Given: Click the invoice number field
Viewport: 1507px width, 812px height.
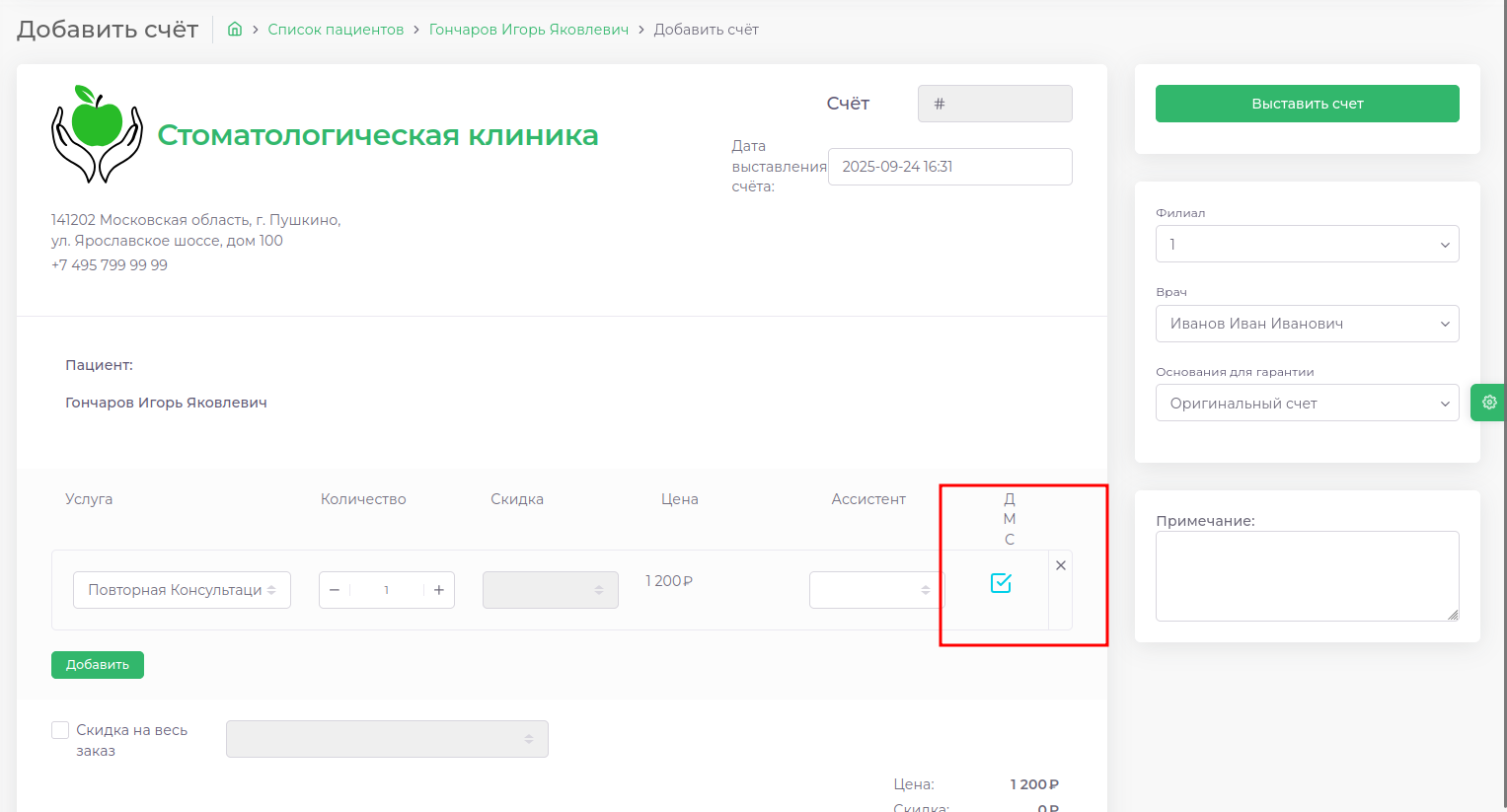Looking at the screenshot, I should [x=995, y=104].
